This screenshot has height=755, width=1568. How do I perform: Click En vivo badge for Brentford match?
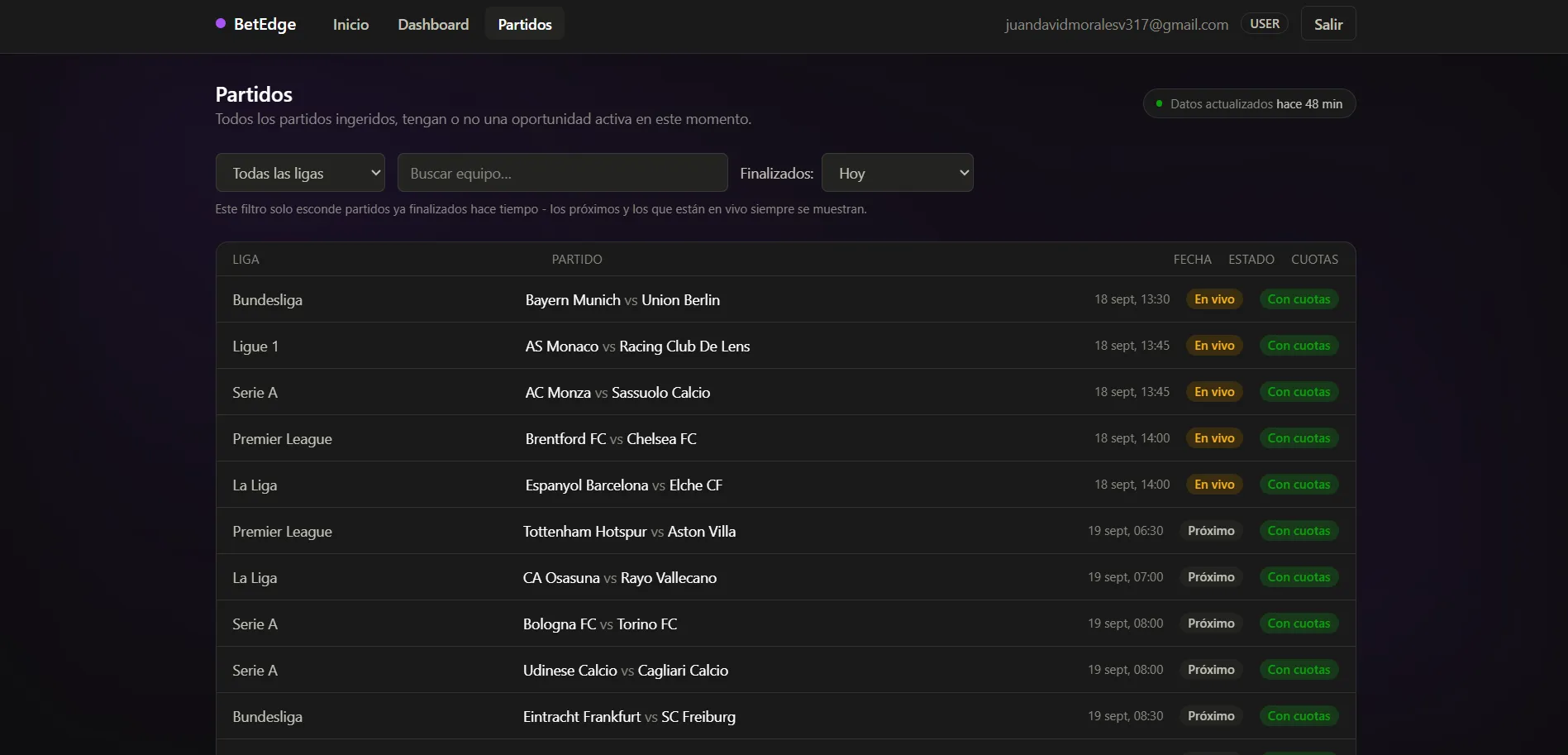click(x=1214, y=438)
